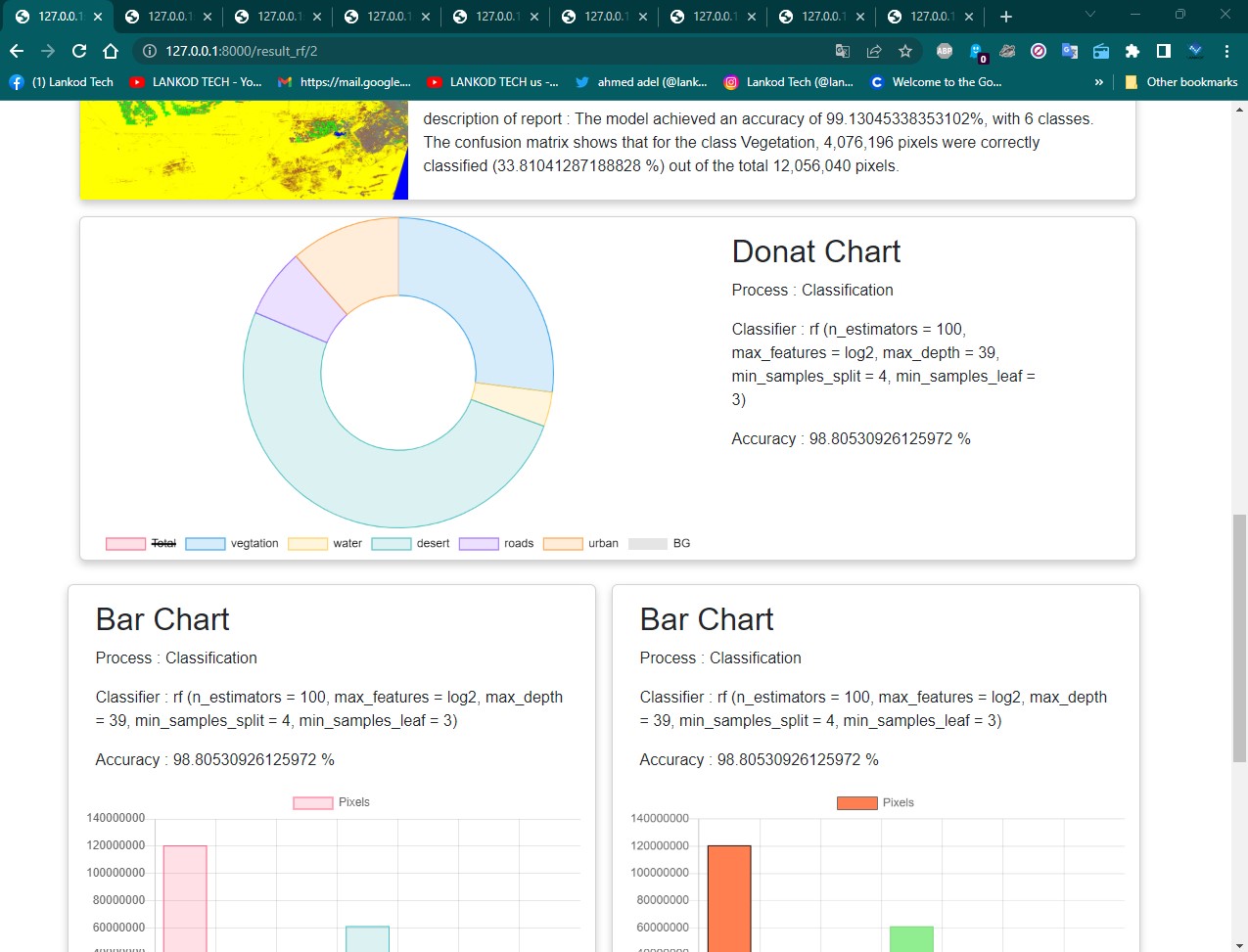Close the first 127.0.0.1 tab
The height and width of the screenshot is (952, 1248).
pyautogui.click(x=98, y=17)
